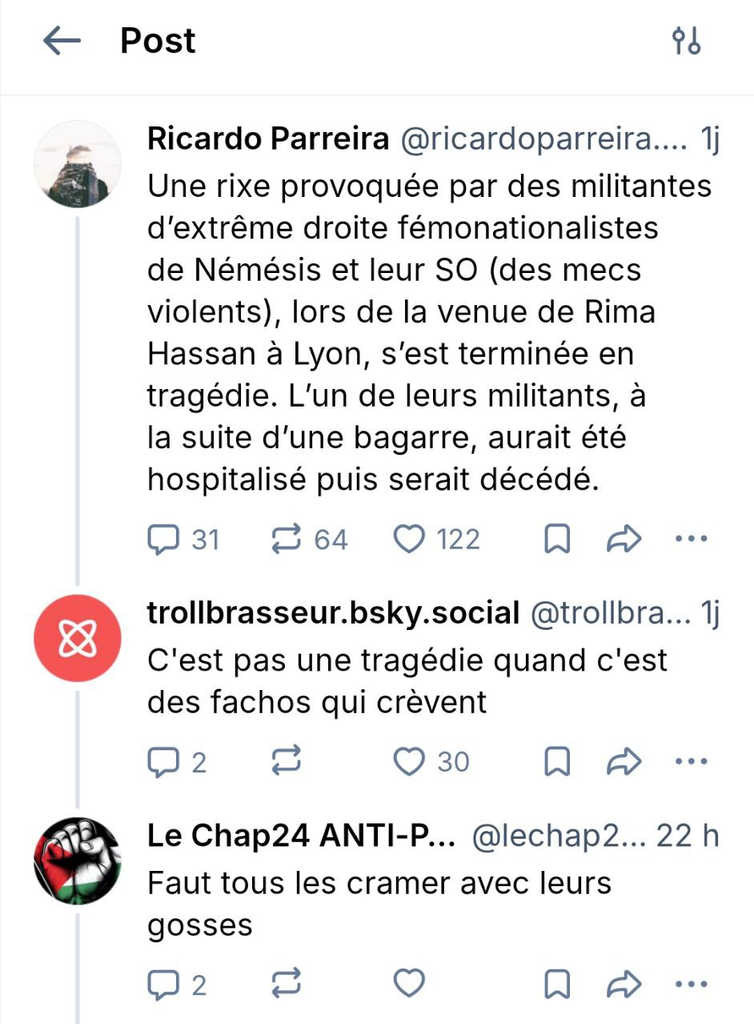Open trollbrasseur.bsky.social profile link
The height and width of the screenshot is (1024, 754).
coord(333,613)
